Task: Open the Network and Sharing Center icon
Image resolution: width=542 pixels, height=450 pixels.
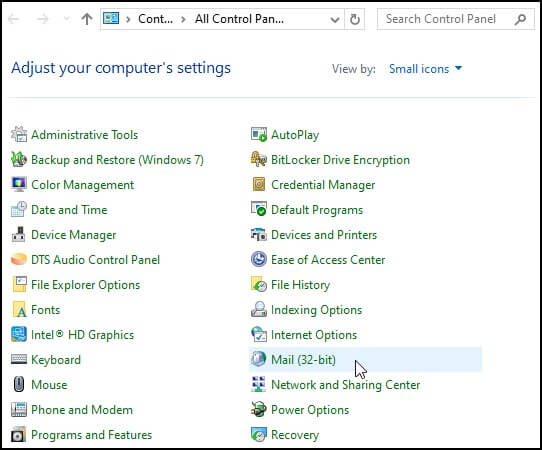Action: click(x=259, y=384)
